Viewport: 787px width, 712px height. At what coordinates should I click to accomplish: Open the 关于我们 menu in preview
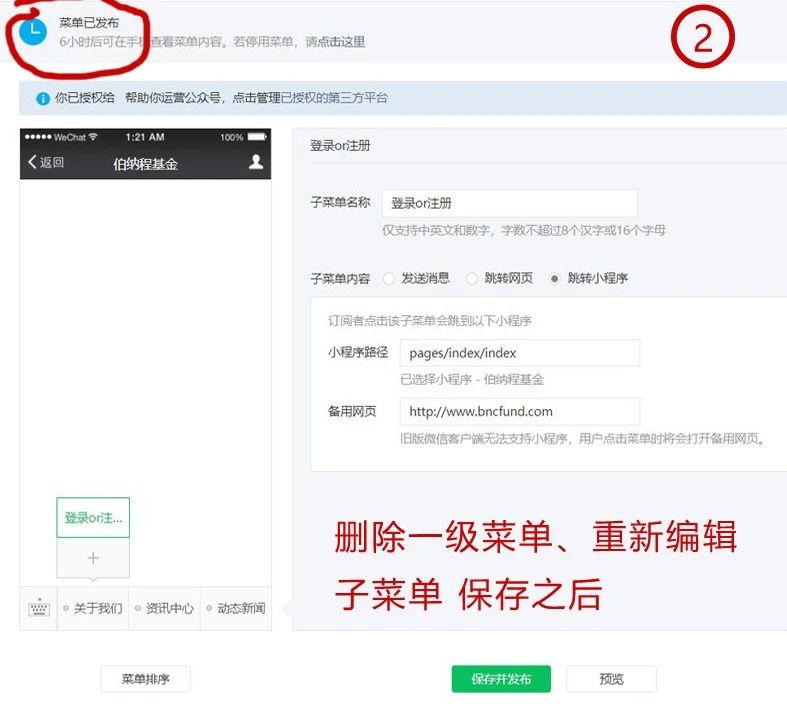coord(93,608)
